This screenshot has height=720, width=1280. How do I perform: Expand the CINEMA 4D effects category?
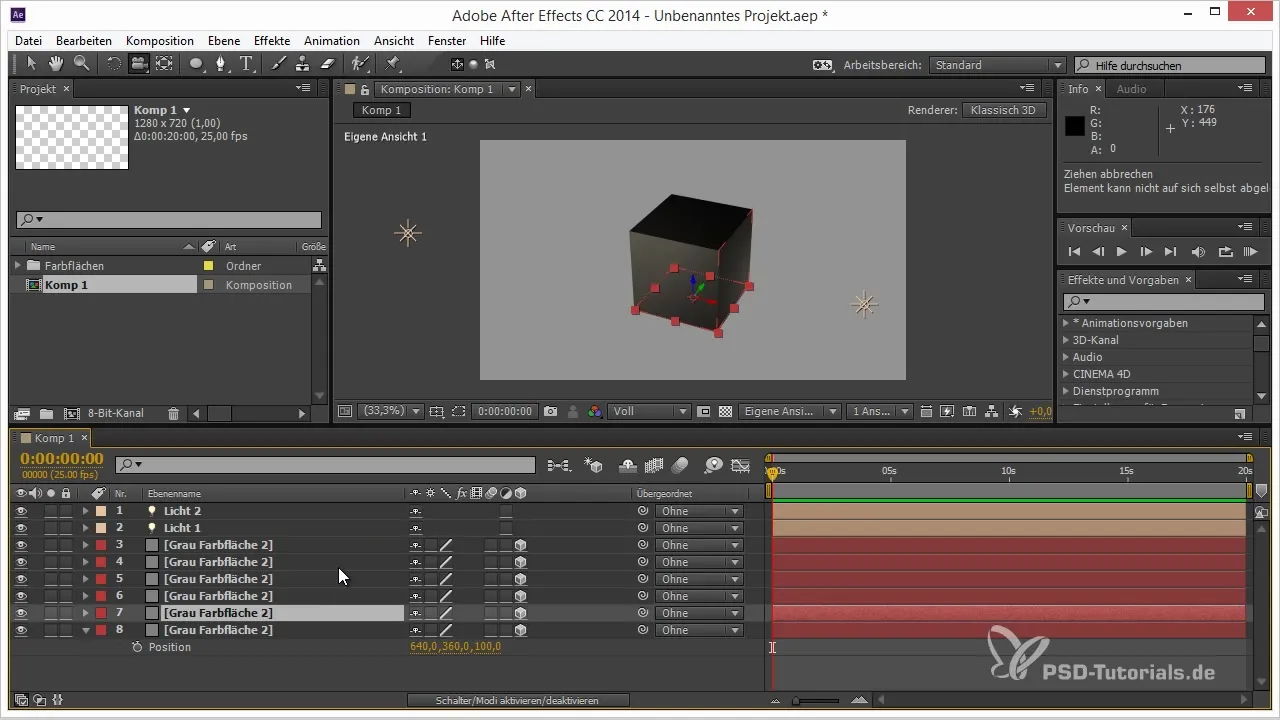click(x=1065, y=374)
